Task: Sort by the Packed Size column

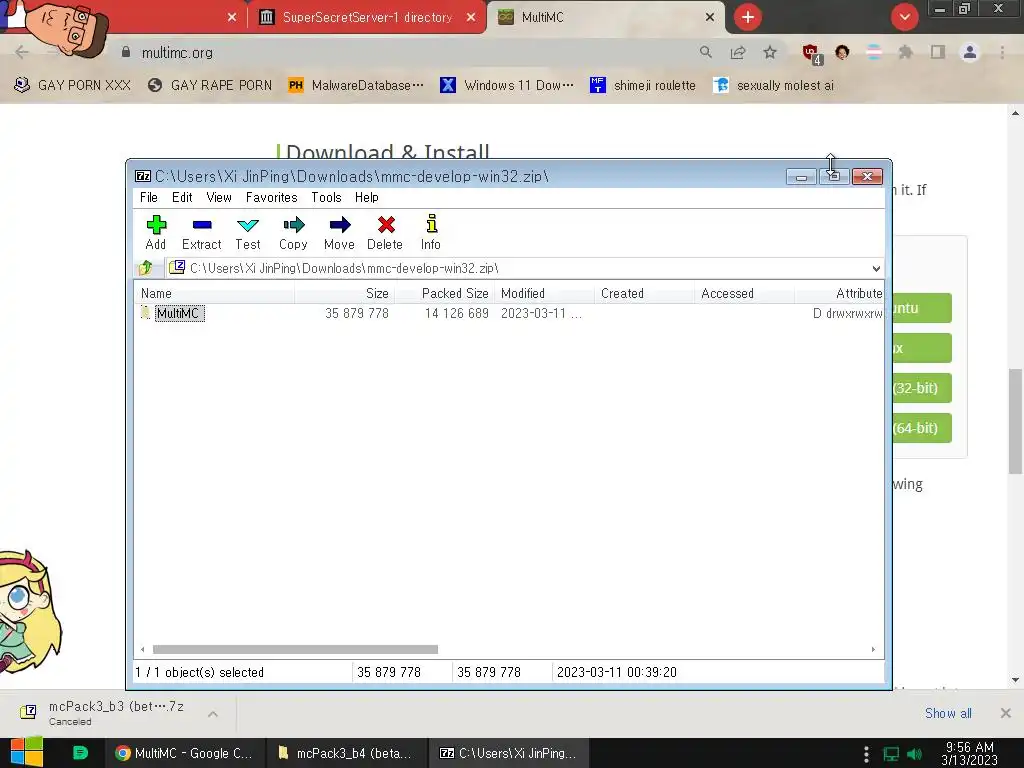Action: [445, 293]
